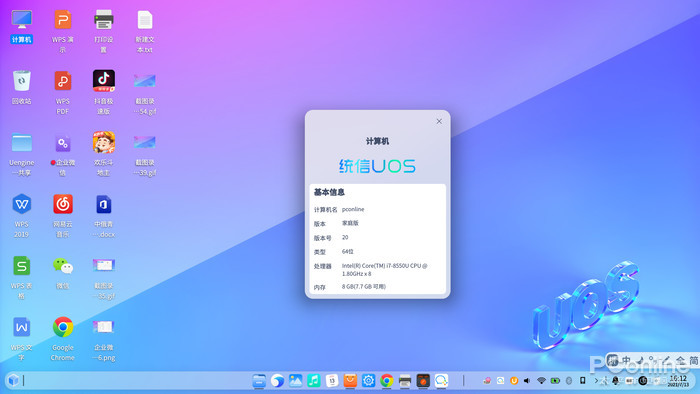Open the screen recorder dock icon
This screenshot has height=394, width=700.
423,381
